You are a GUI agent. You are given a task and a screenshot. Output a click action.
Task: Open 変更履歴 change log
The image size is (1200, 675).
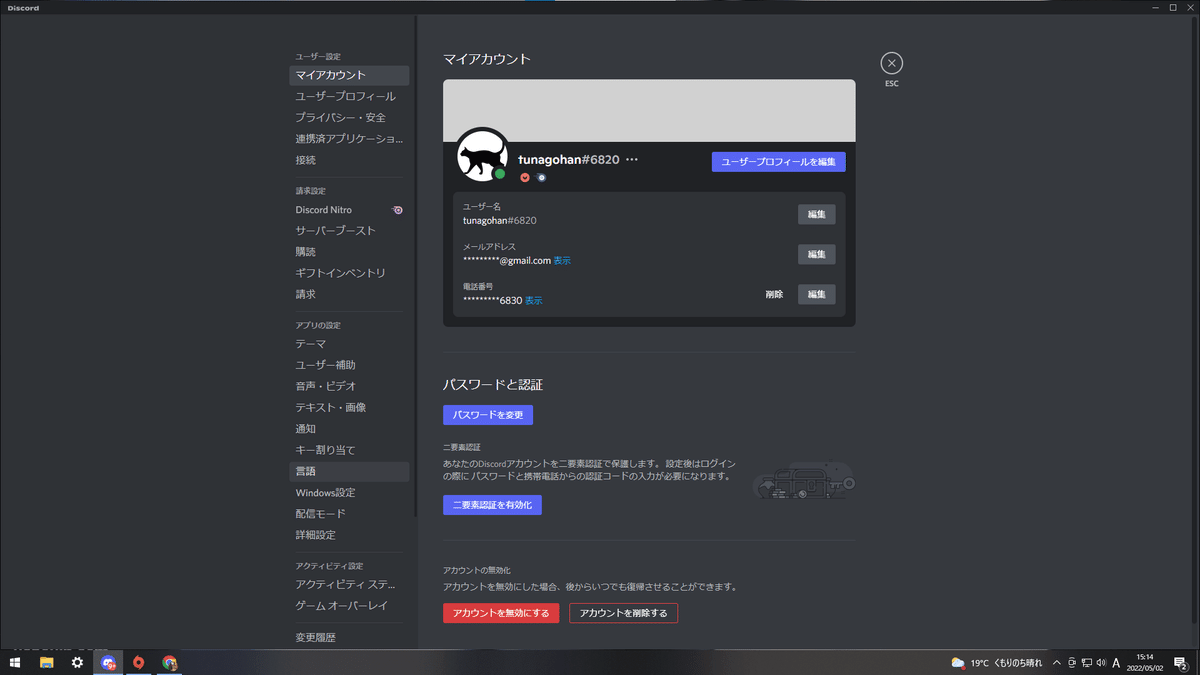(349, 638)
